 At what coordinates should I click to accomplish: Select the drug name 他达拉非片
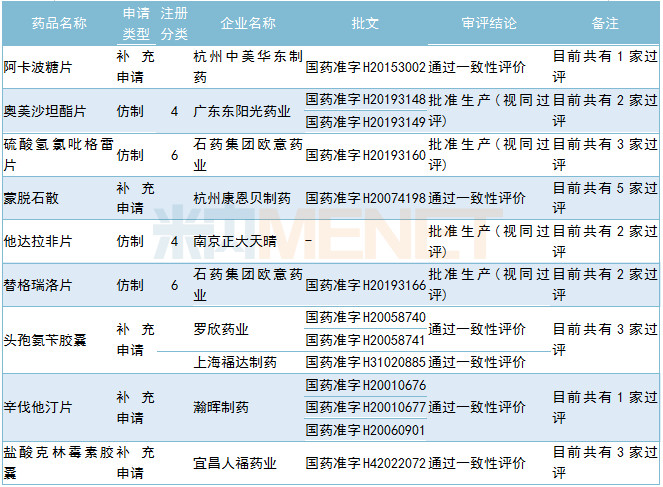38,241
